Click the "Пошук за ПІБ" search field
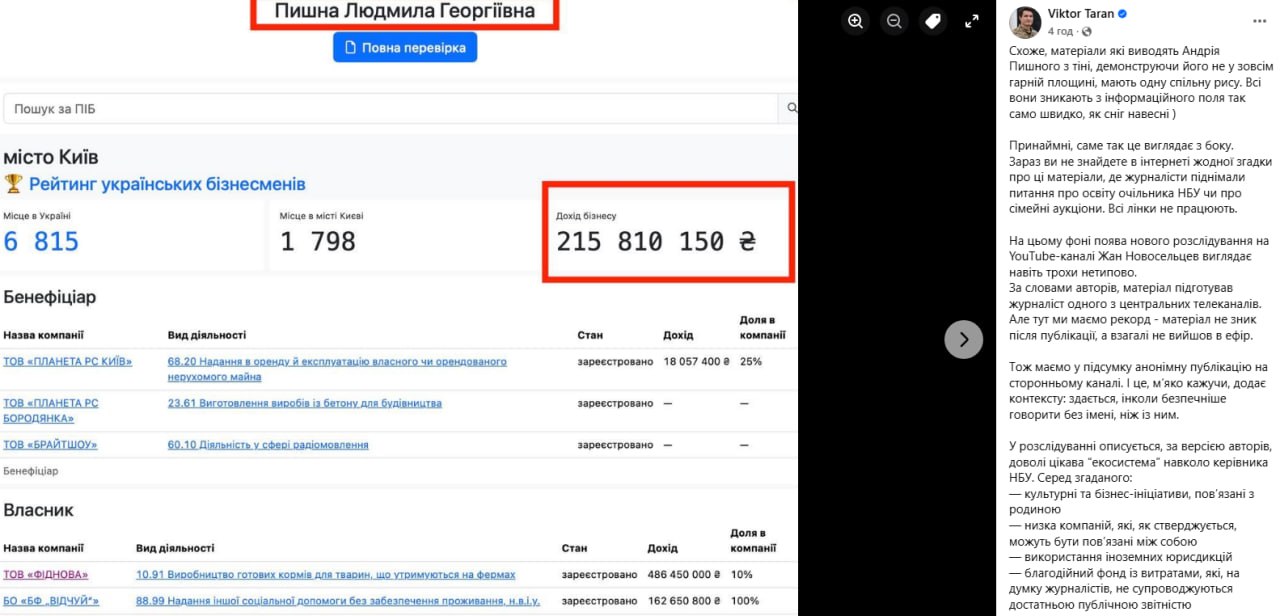Viewport: 1280px width, 616px height. (x=390, y=109)
